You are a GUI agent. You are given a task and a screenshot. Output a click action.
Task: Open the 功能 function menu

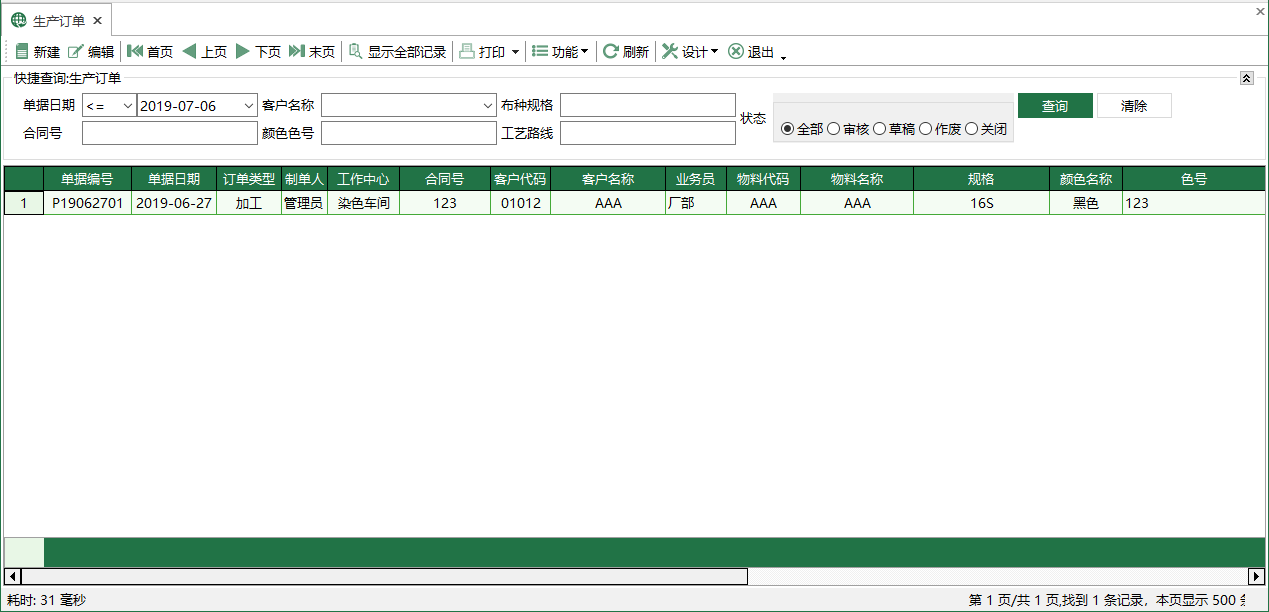[x=560, y=52]
